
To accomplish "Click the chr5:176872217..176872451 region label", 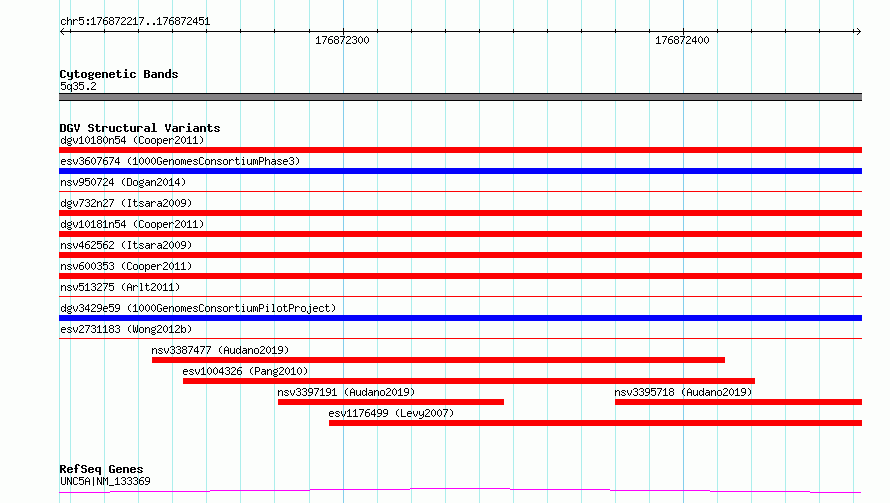I will click(x=135, y=22).
